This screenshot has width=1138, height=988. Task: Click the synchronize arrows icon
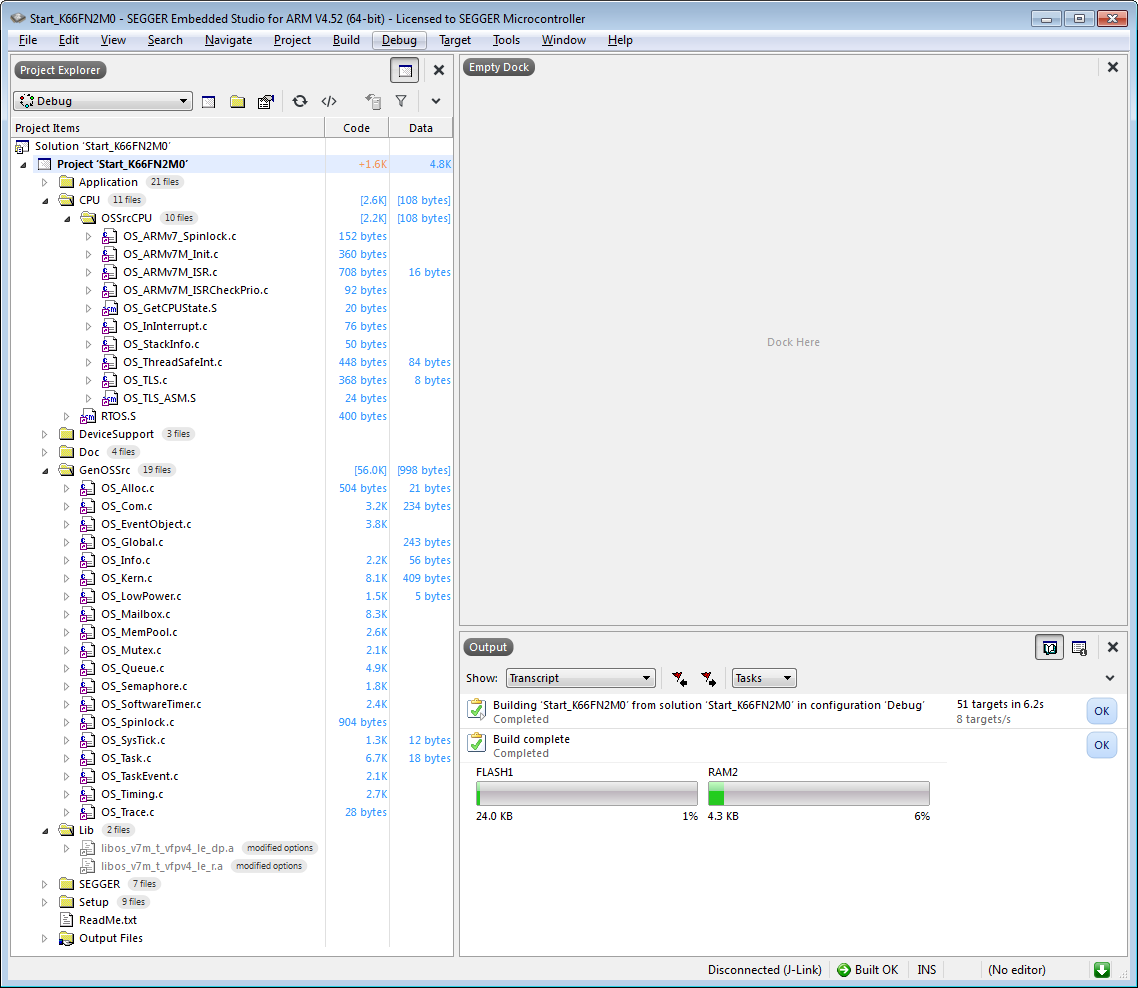300,101
